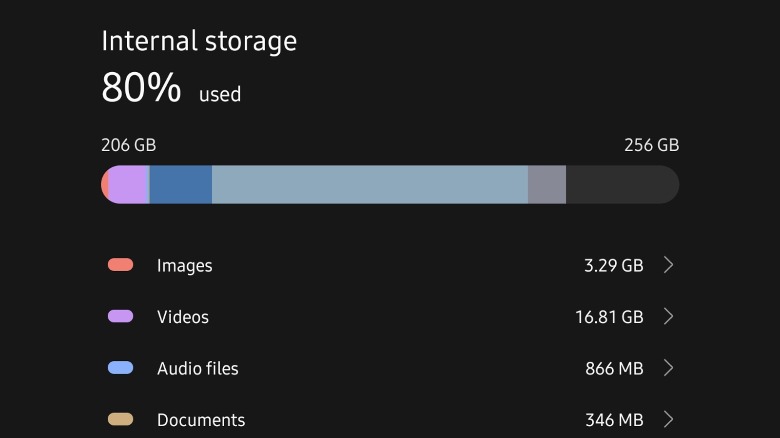The height and width of the screenshot is (438, 780).
Task: Select the Images storage category label
Action: (x=185, y=265)
